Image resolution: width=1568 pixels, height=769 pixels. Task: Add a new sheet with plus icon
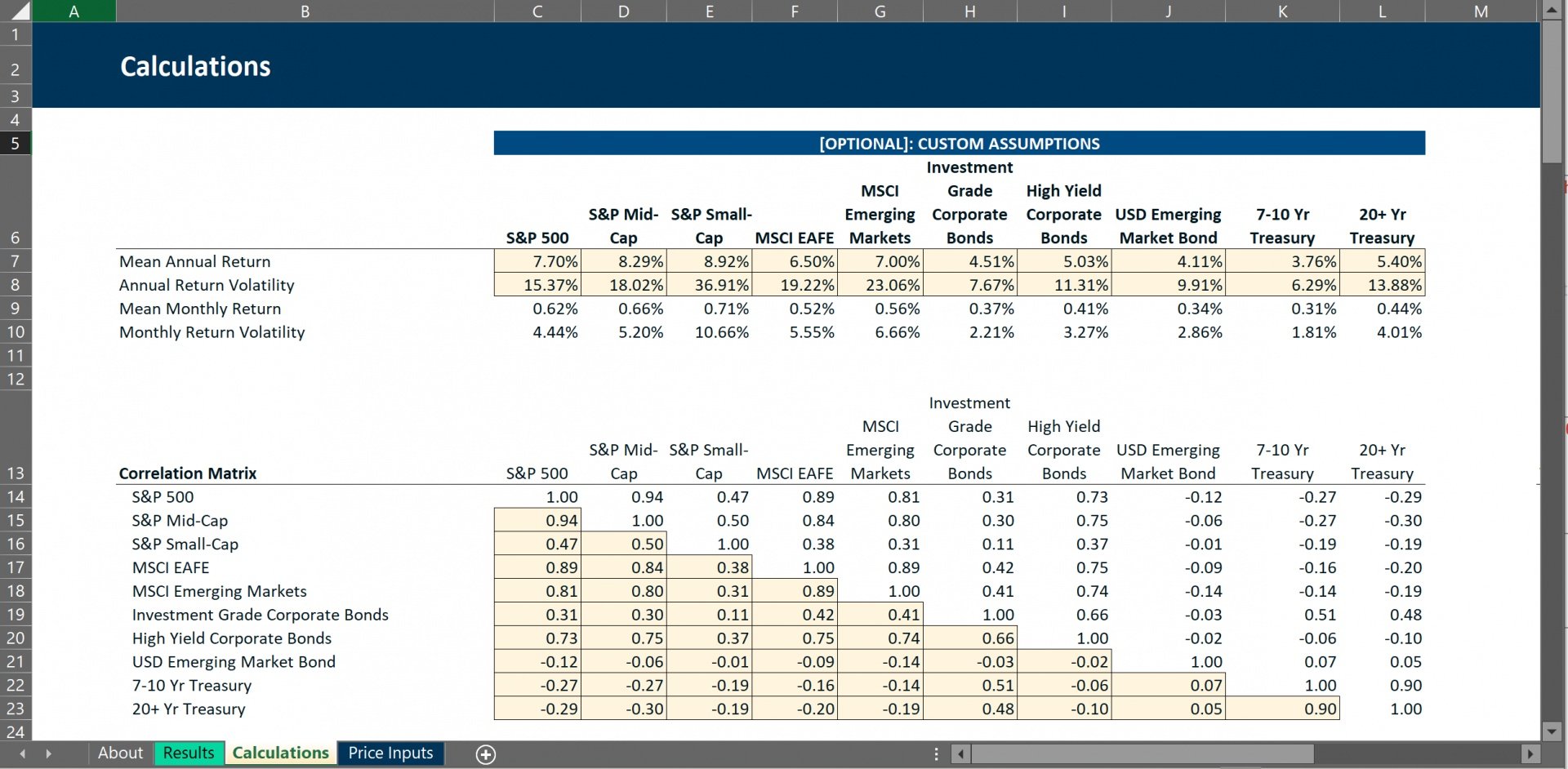point(486,754)
